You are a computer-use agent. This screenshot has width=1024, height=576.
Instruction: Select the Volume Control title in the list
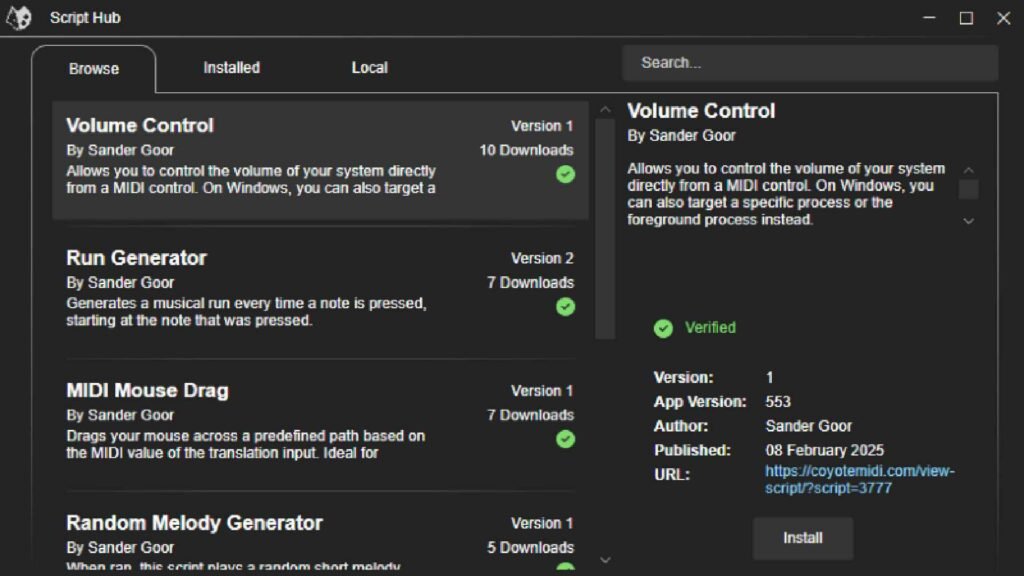(140, 125)
